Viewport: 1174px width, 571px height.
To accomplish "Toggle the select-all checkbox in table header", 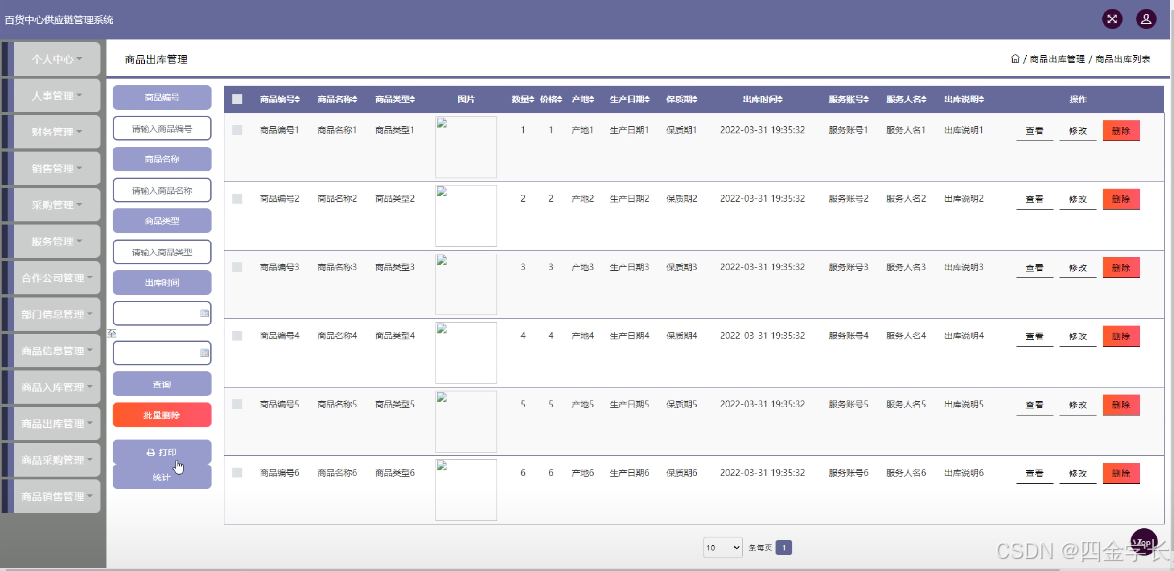I will coord(237,99).
